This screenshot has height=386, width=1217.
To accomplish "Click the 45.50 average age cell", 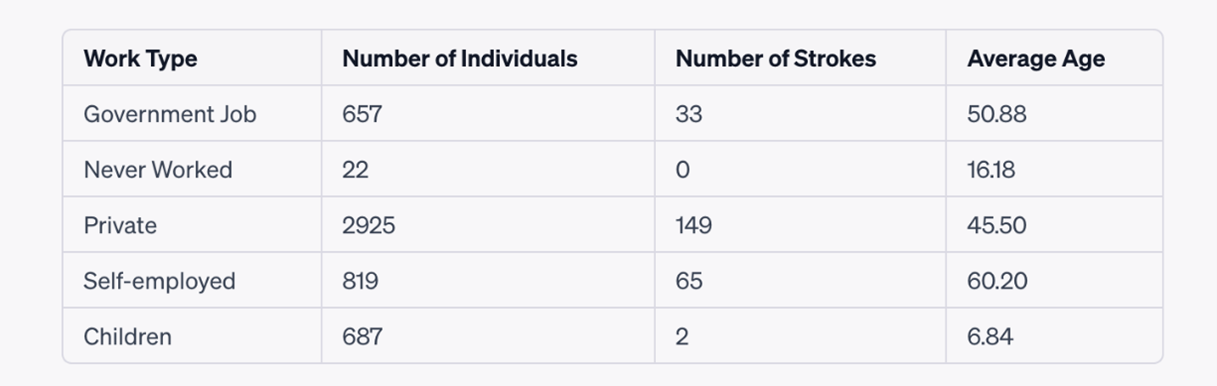I will [997, 225].
